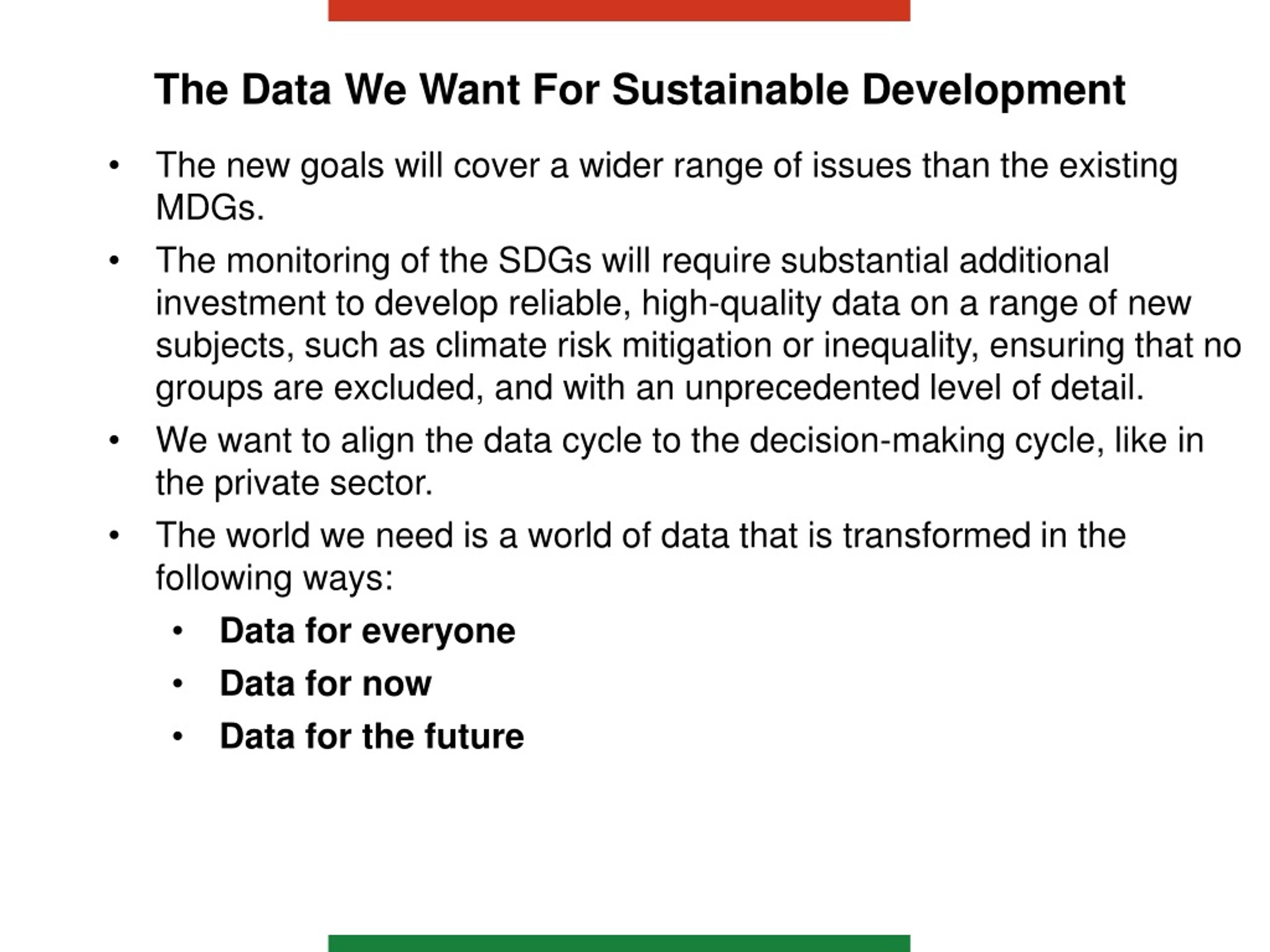
Task: Select the 'Data for now' bullet text
Action: [x=325, y=683]
